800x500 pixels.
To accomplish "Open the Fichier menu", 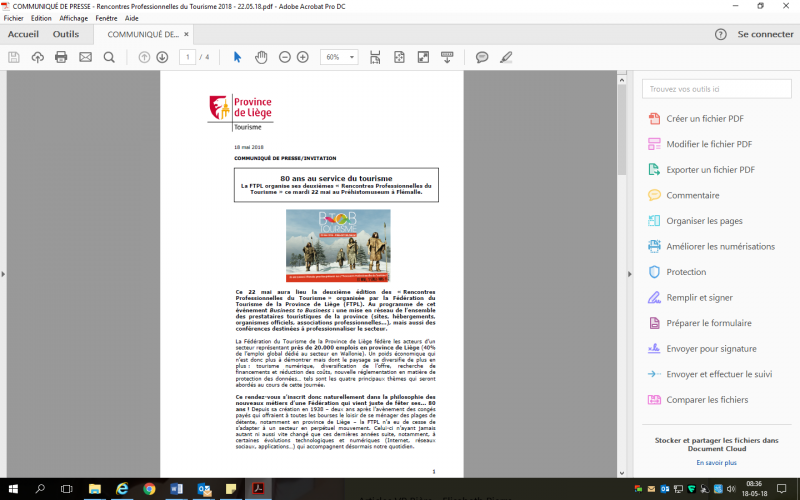I will (14, 18).
